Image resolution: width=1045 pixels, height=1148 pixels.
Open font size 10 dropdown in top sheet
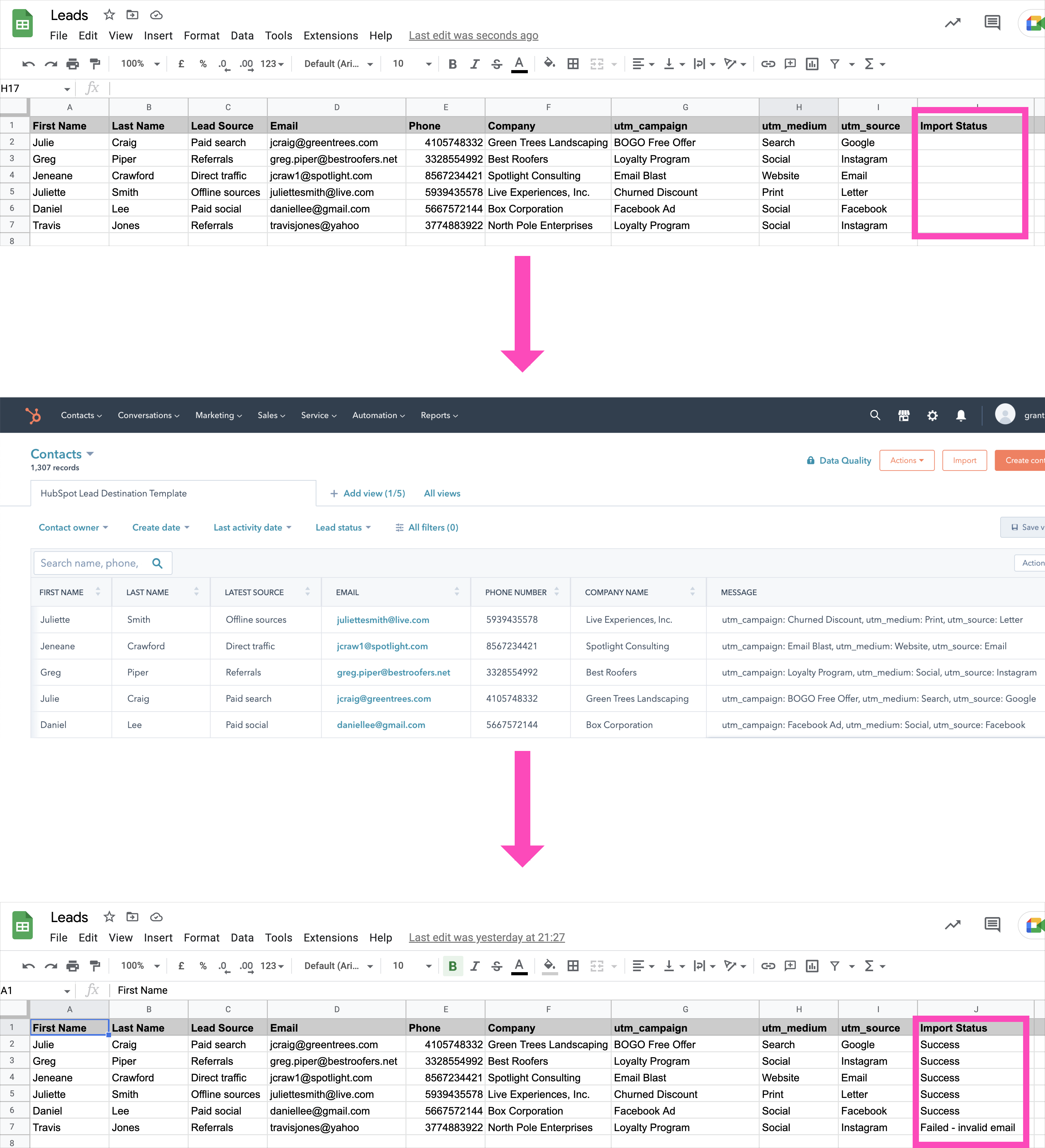pyautogui.click(x=412, y=64)
